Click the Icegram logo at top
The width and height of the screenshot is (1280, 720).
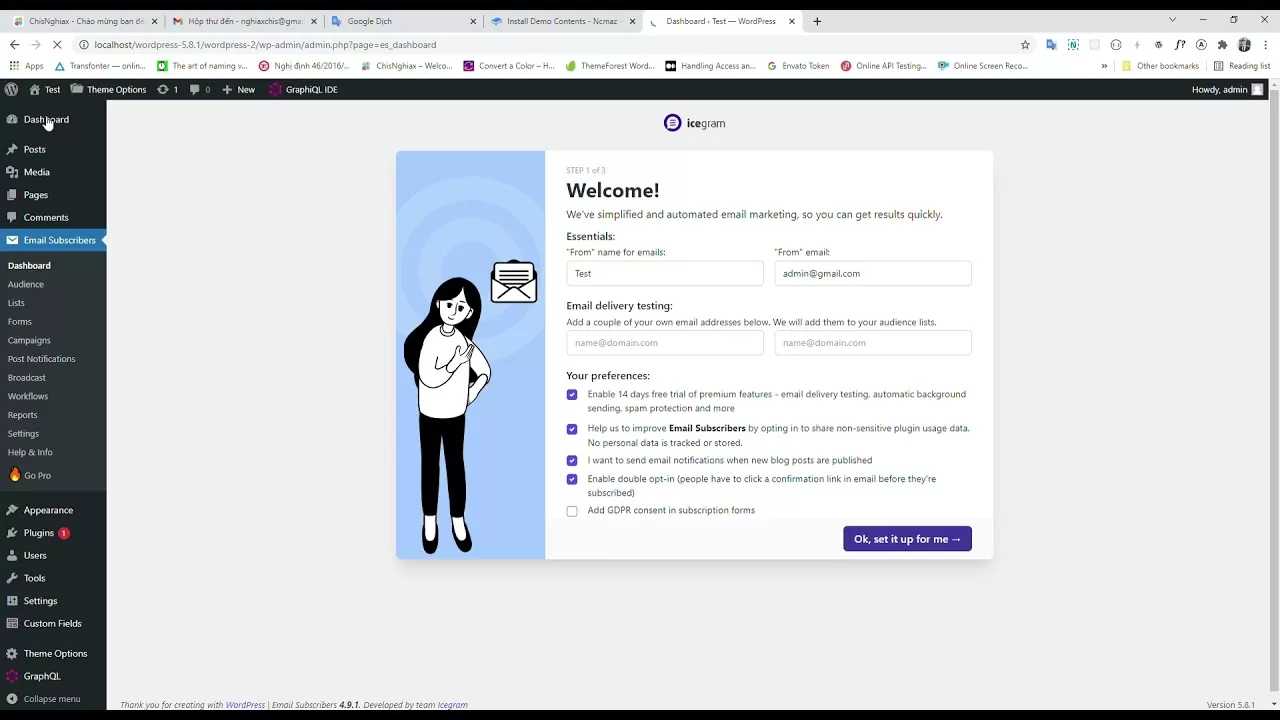point(694,123)
